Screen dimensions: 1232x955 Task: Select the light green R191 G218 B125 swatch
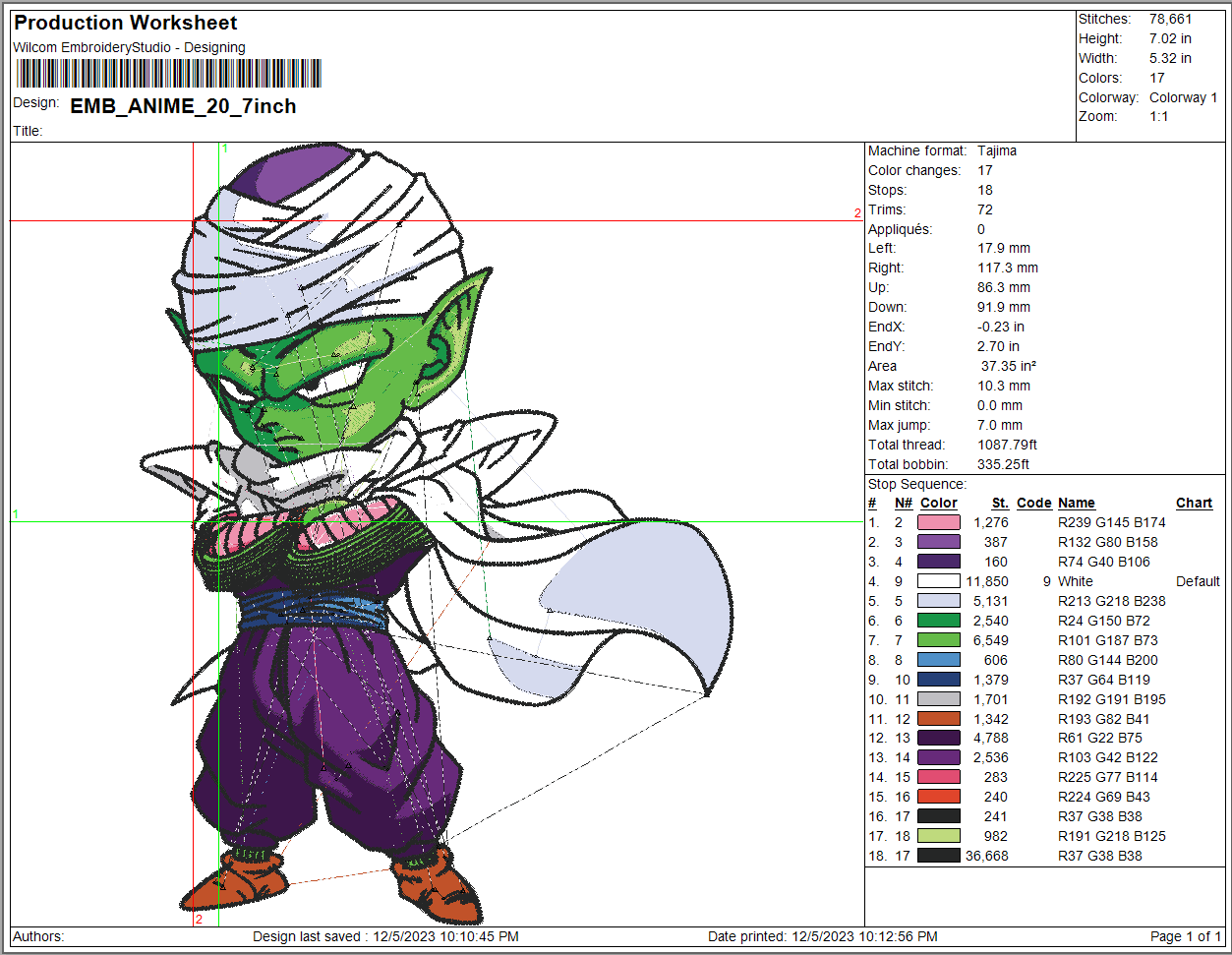938,836
